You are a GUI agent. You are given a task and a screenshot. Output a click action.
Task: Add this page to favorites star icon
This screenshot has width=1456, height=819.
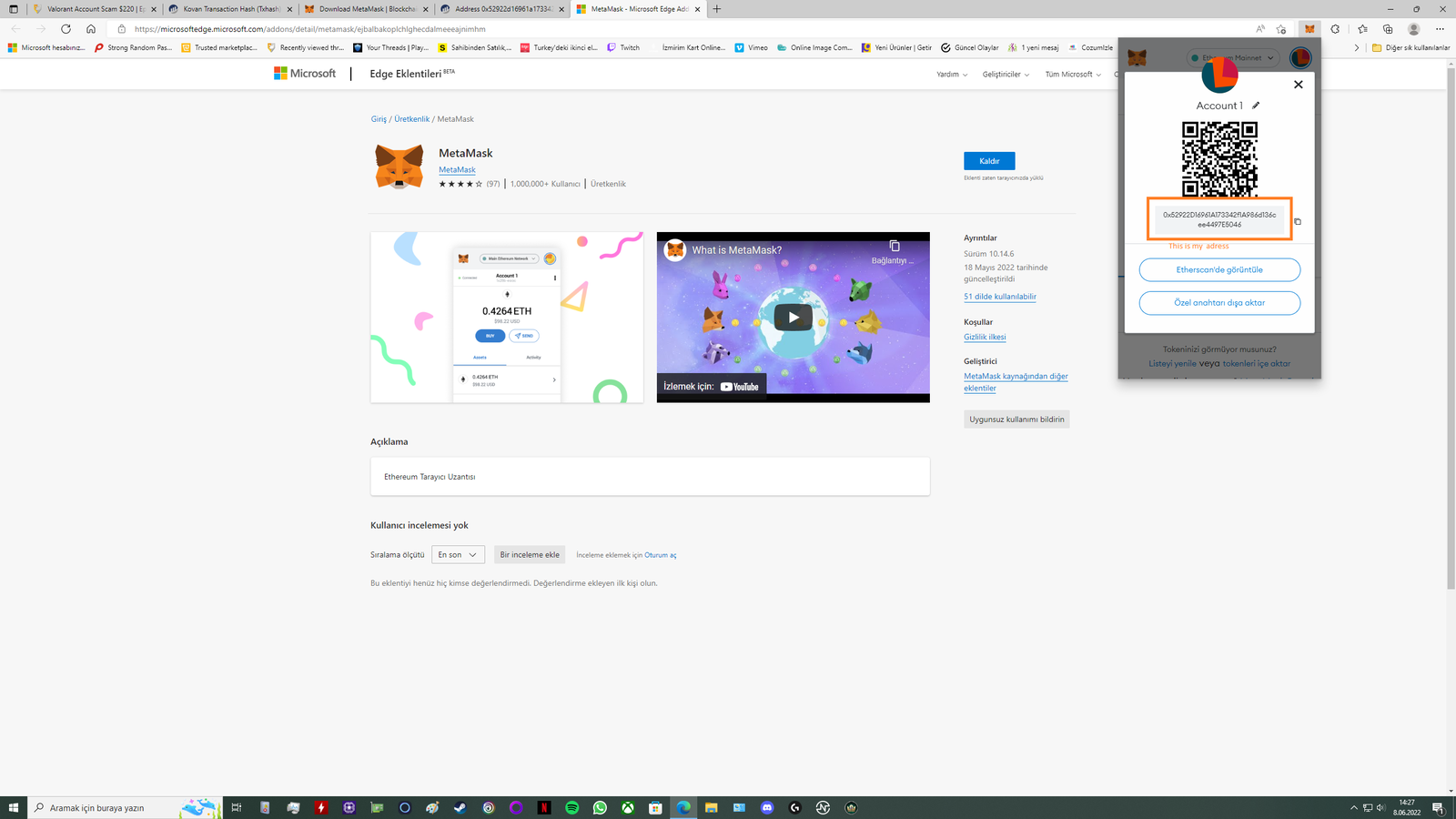coord(1280,29)
